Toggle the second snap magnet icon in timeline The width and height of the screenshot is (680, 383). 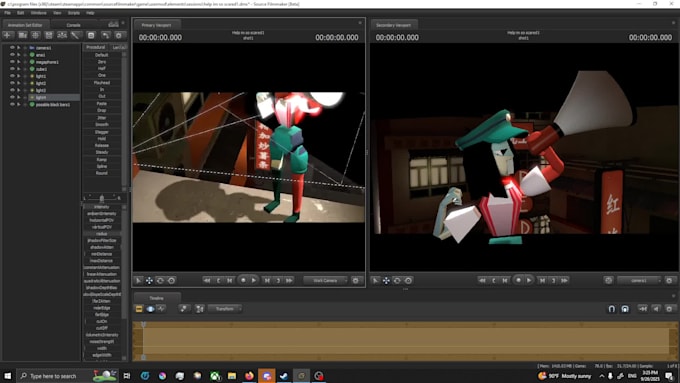(x=625, y=309)
